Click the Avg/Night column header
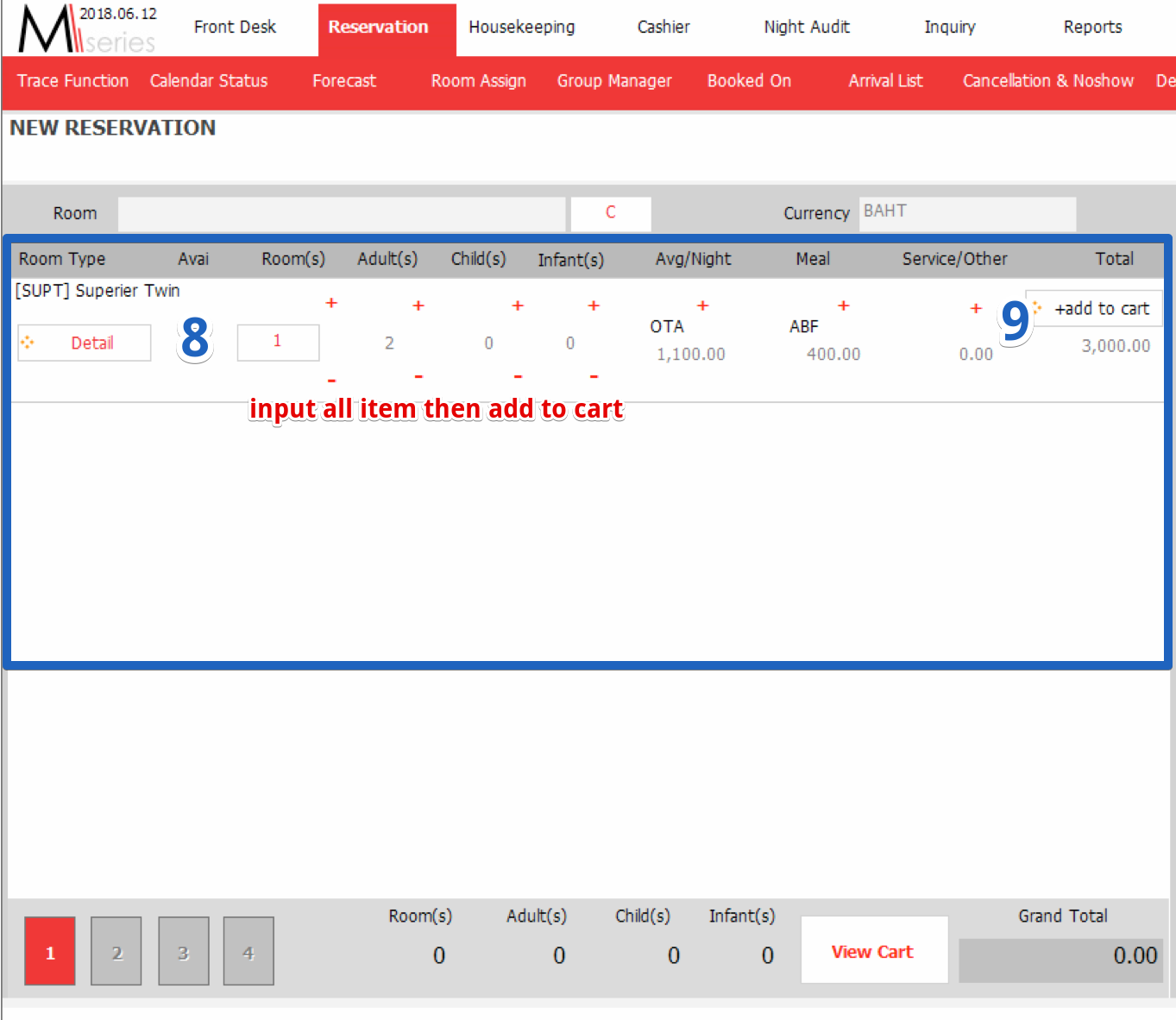The height and width of the screenshot is (1020, 1176). tap(693, 259)
